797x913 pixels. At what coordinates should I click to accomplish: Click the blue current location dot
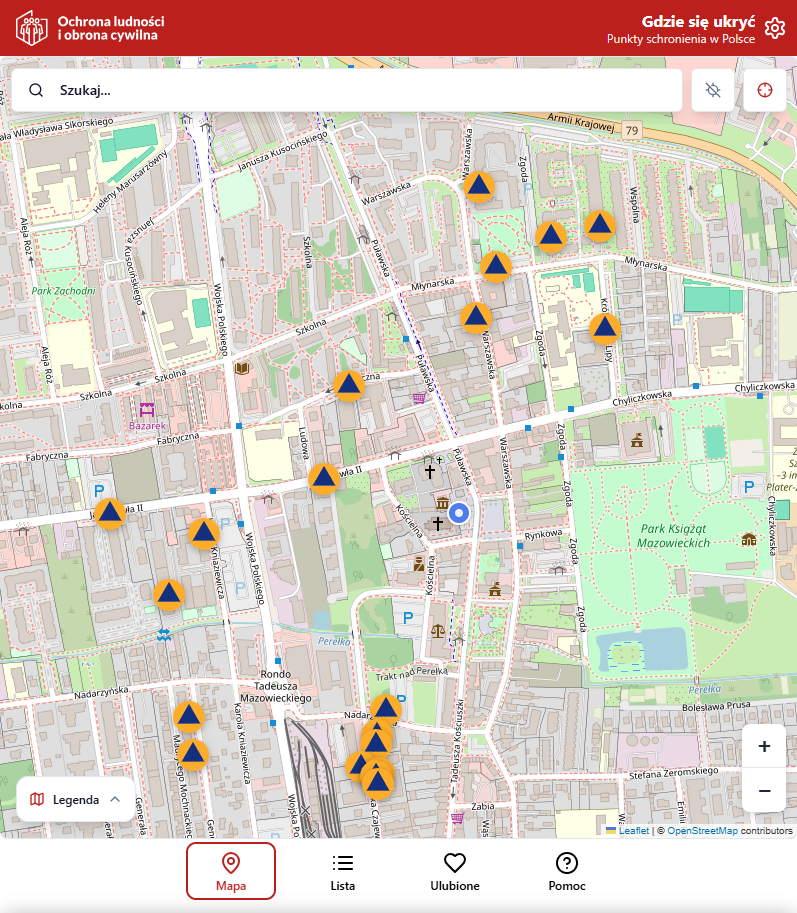click(x=459, y=513)
